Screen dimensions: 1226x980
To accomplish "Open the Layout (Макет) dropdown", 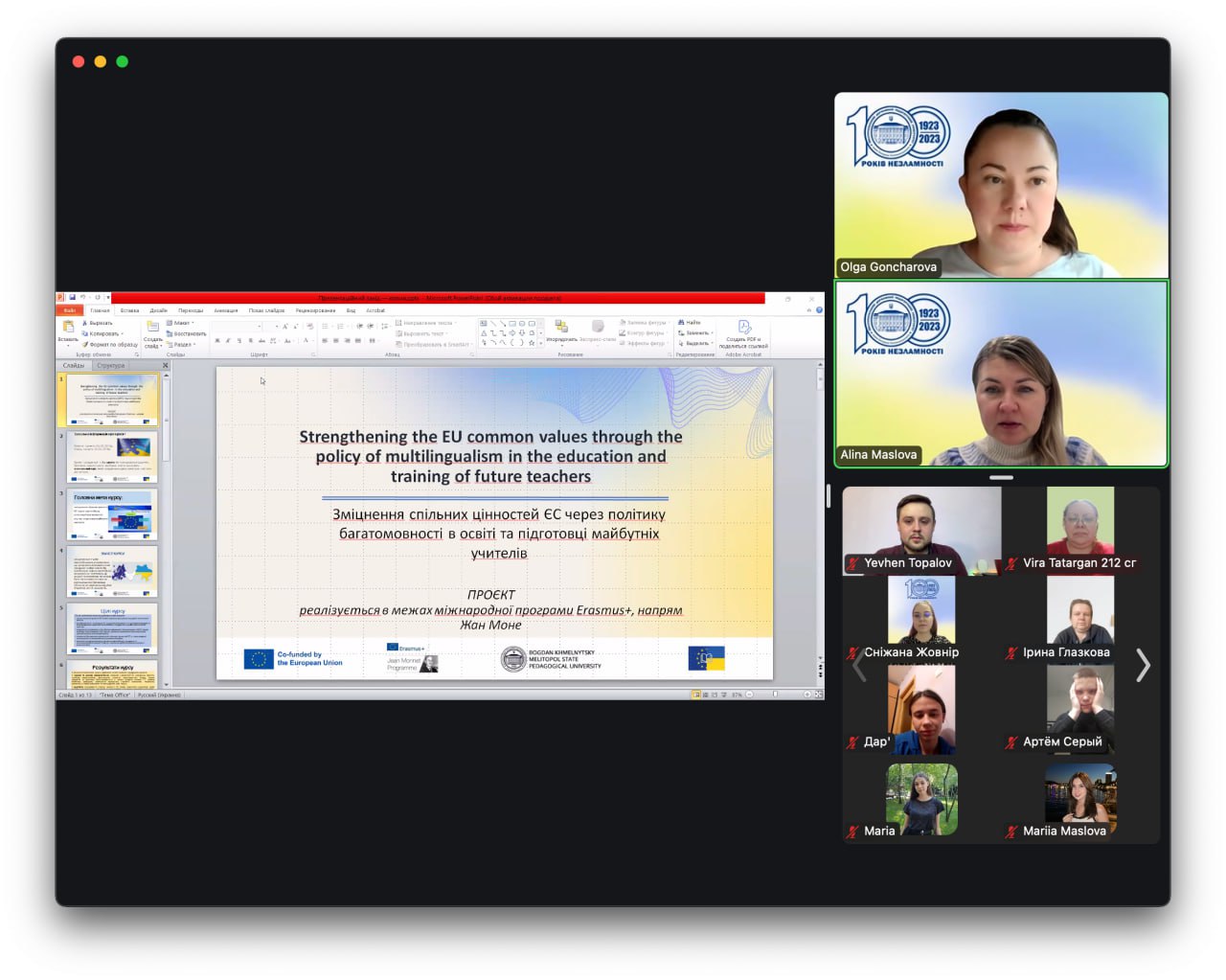I will [x=182, y=323].
